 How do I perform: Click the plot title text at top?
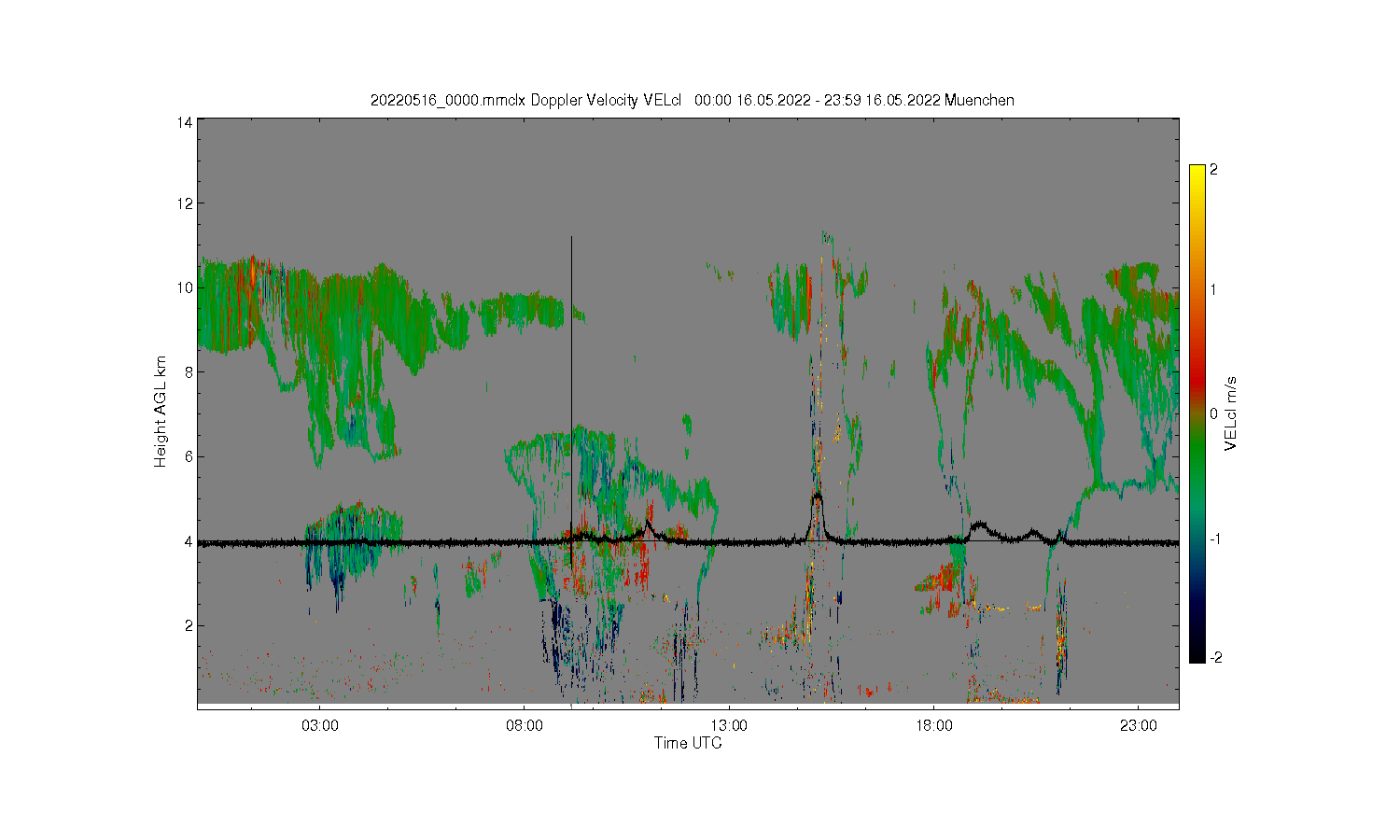click(x=693, y=101)
